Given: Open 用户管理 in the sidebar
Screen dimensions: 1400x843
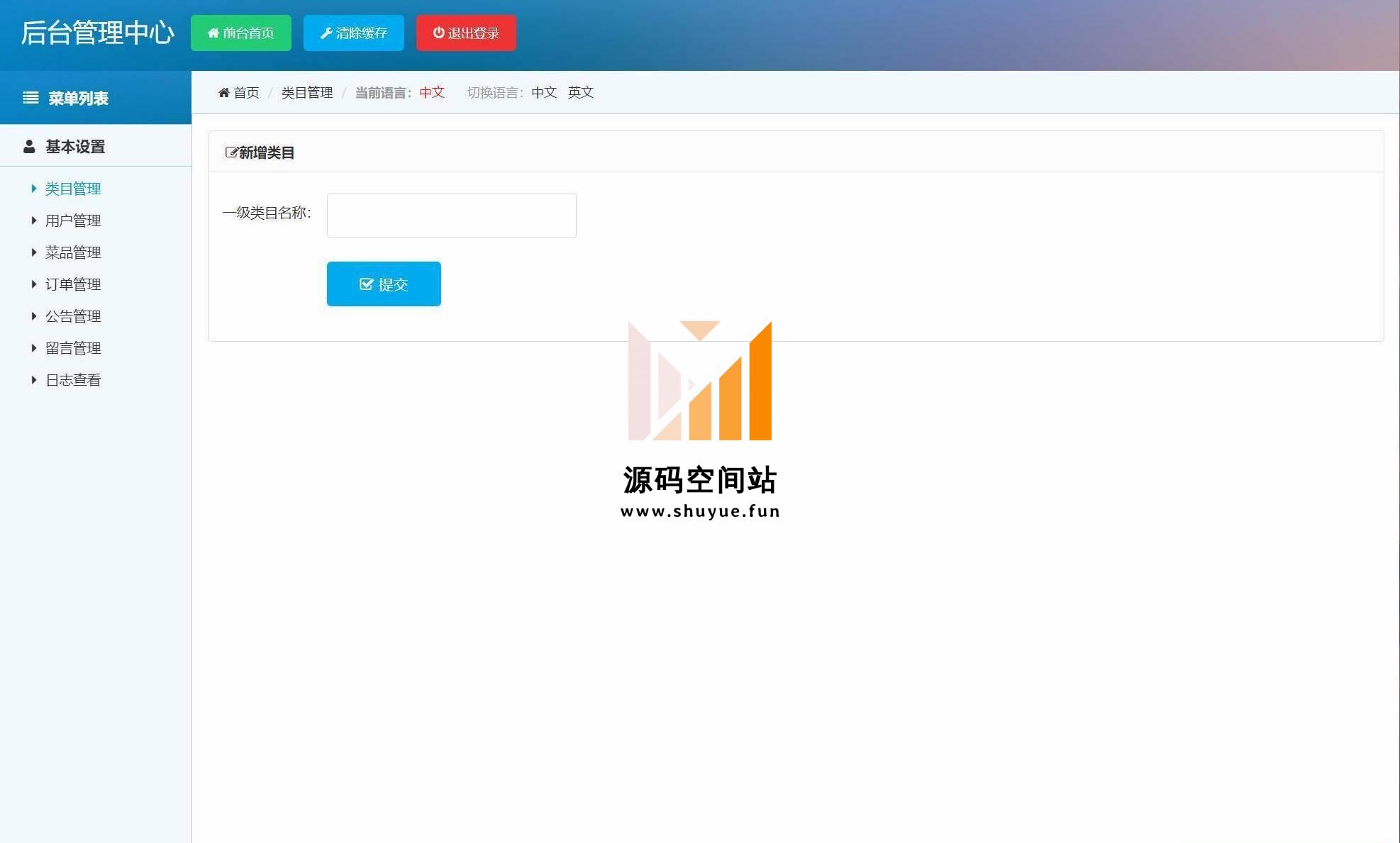Looking at the screenshot, I should [73, 220].
